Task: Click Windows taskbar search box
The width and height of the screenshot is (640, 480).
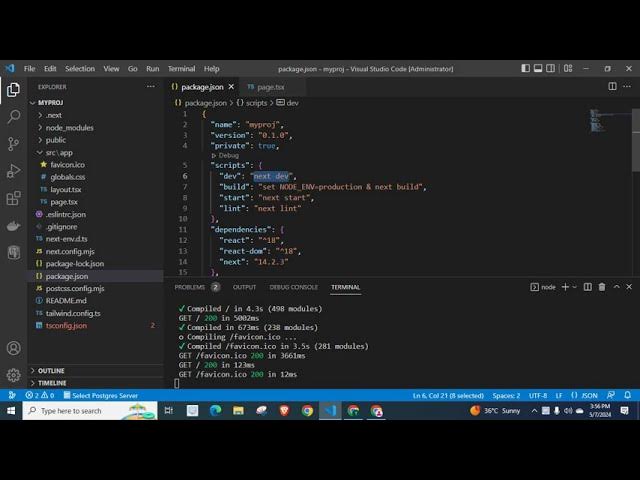Action: point(90,410)
